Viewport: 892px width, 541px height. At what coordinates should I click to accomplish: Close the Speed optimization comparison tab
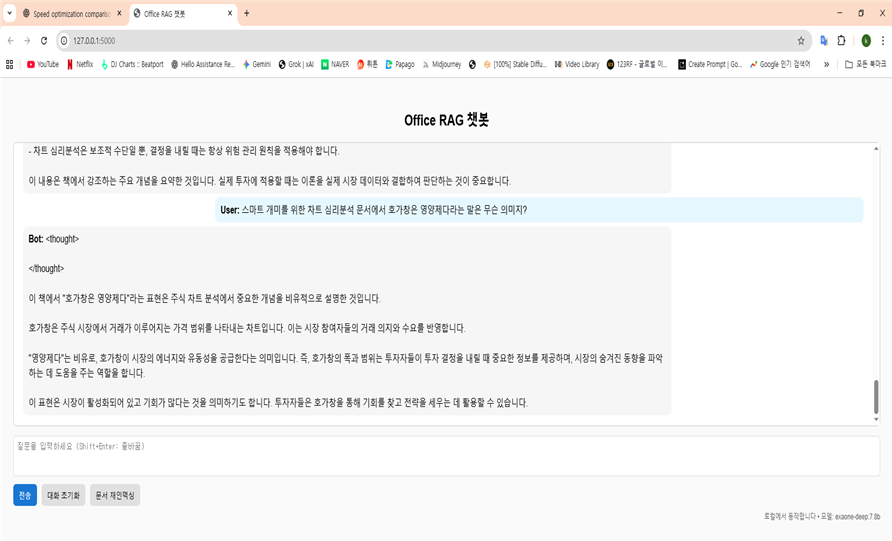click(x=119, y=13)
